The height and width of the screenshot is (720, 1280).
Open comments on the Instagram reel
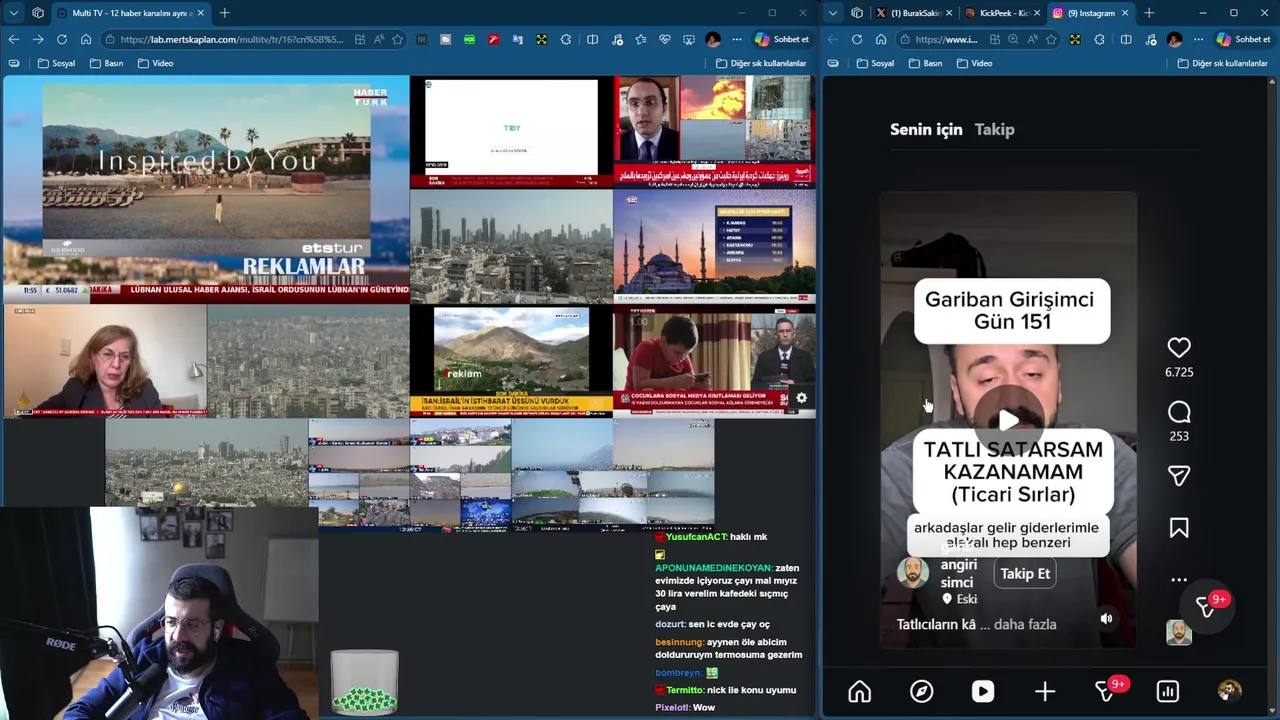click(1179, 412)
